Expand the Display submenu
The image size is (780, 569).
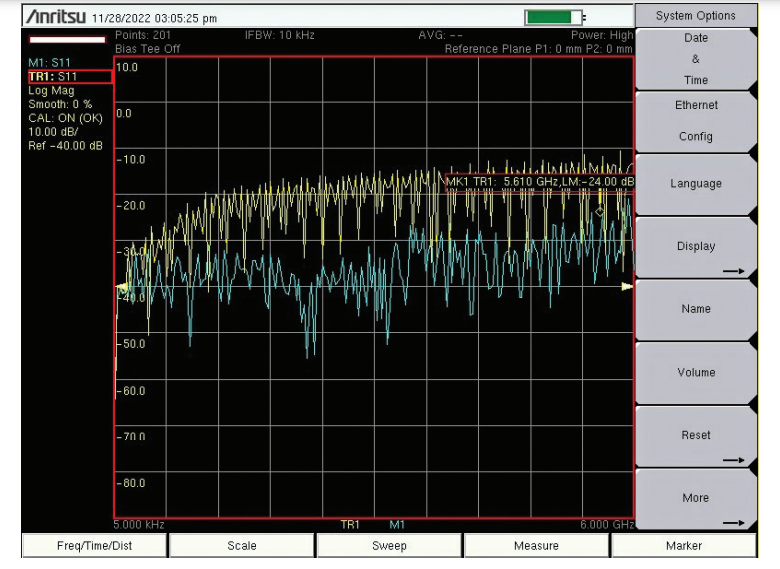[x=696, y=247]
